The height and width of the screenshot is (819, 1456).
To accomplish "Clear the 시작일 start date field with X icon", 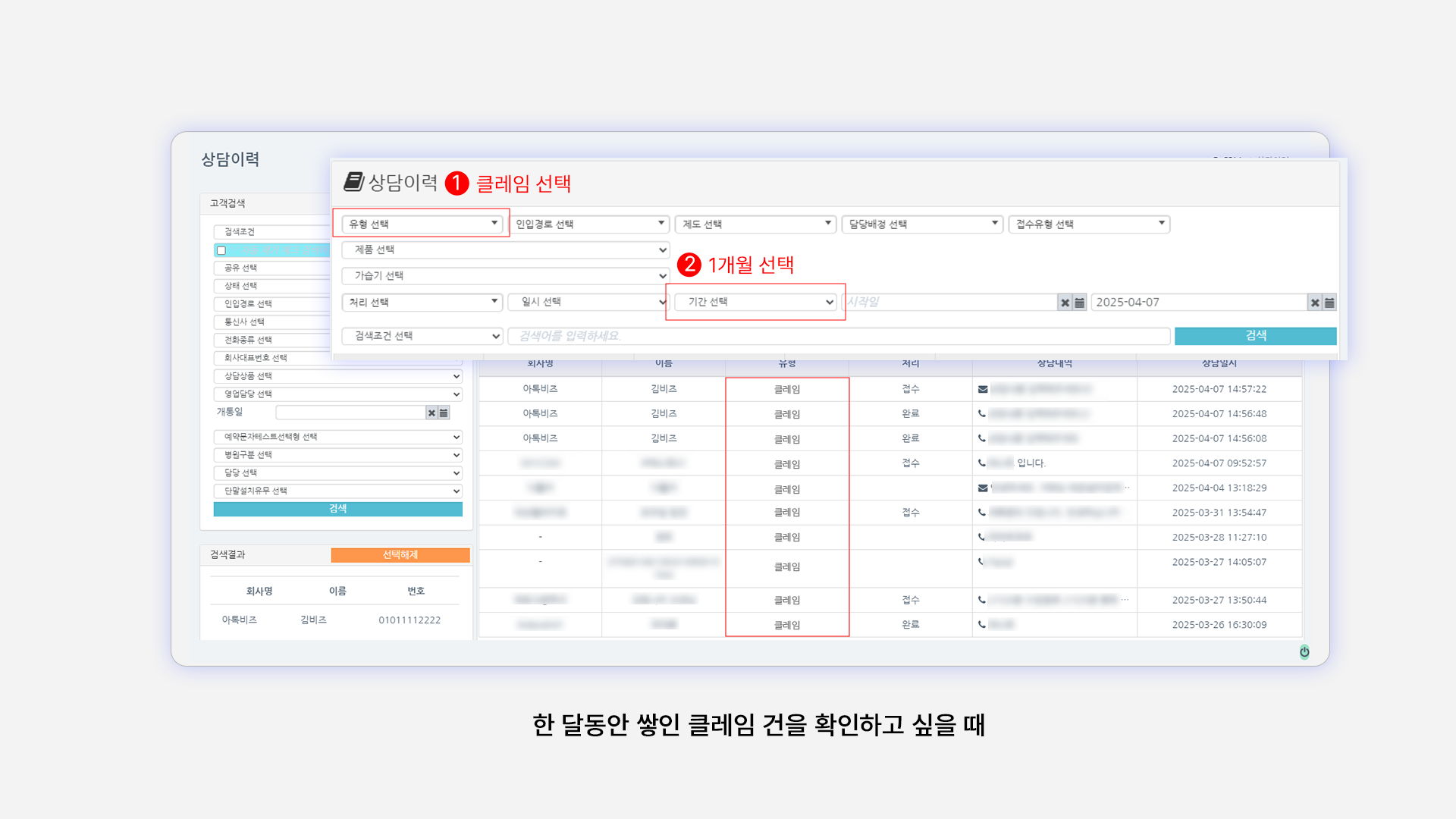I will click(1065, 303).
